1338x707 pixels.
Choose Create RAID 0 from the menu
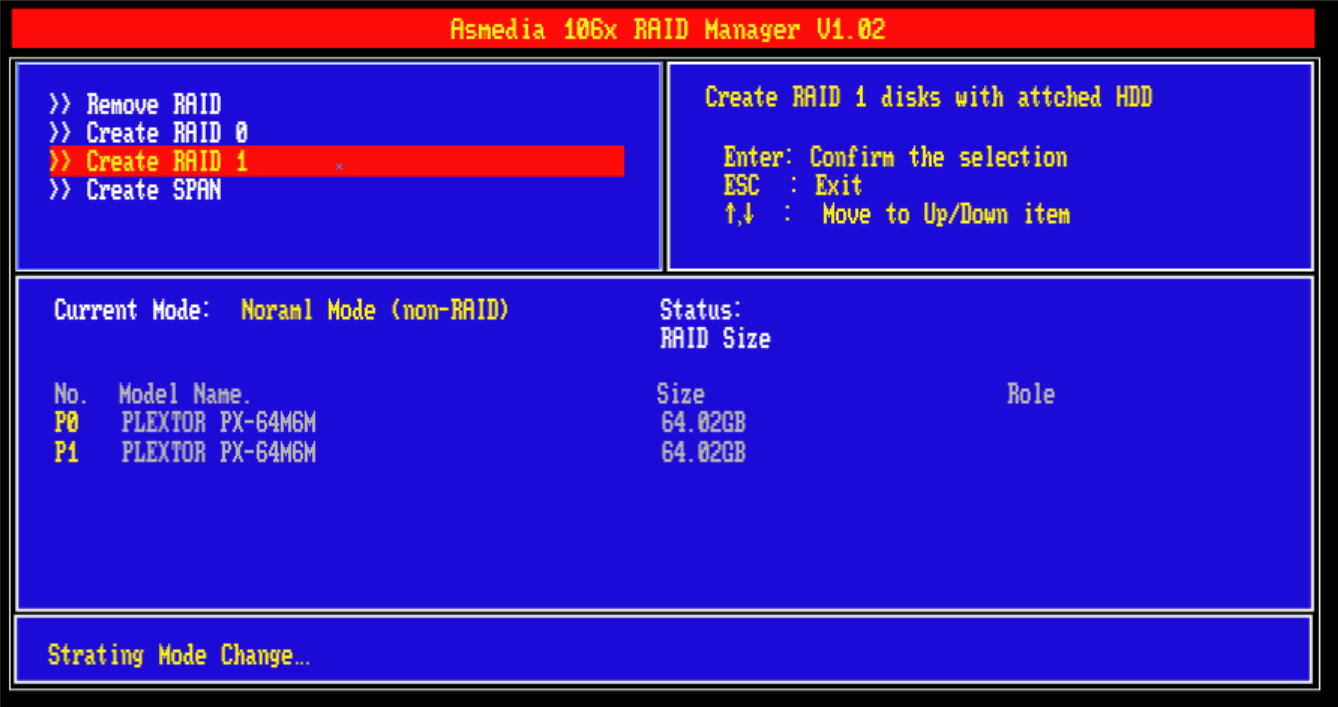point(148,133)
